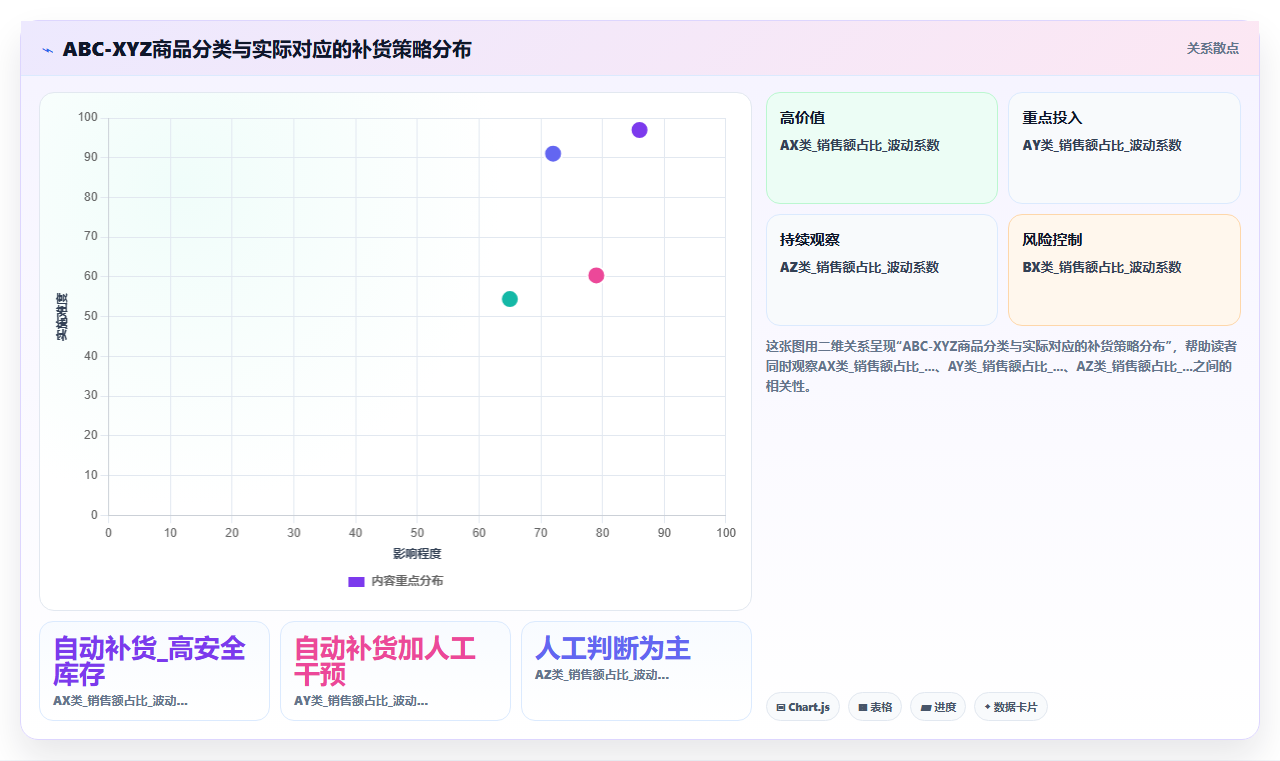The height and width of the screenshot is (761, 1280).
Task: Click the table icon in 表格 tag
Action: pyautogui.click(x=863, y=708)
